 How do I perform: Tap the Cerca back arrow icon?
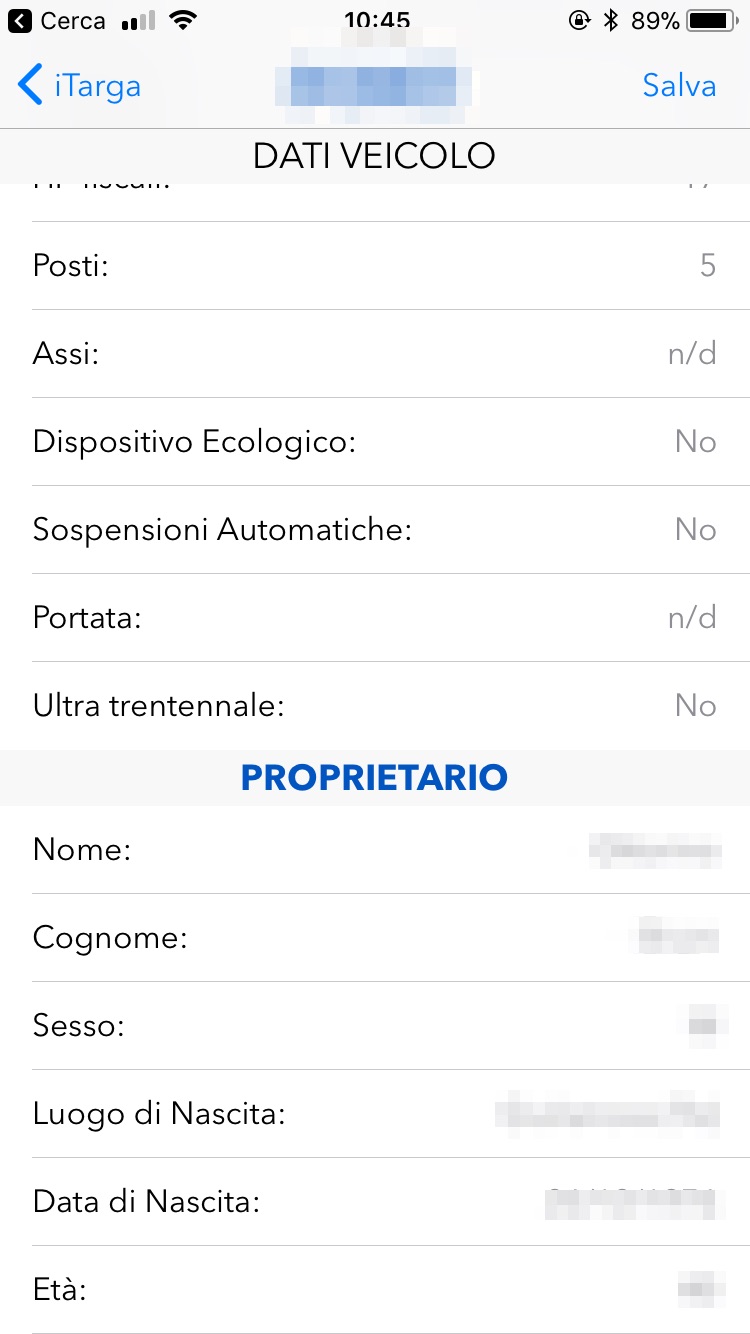point(19,21)
